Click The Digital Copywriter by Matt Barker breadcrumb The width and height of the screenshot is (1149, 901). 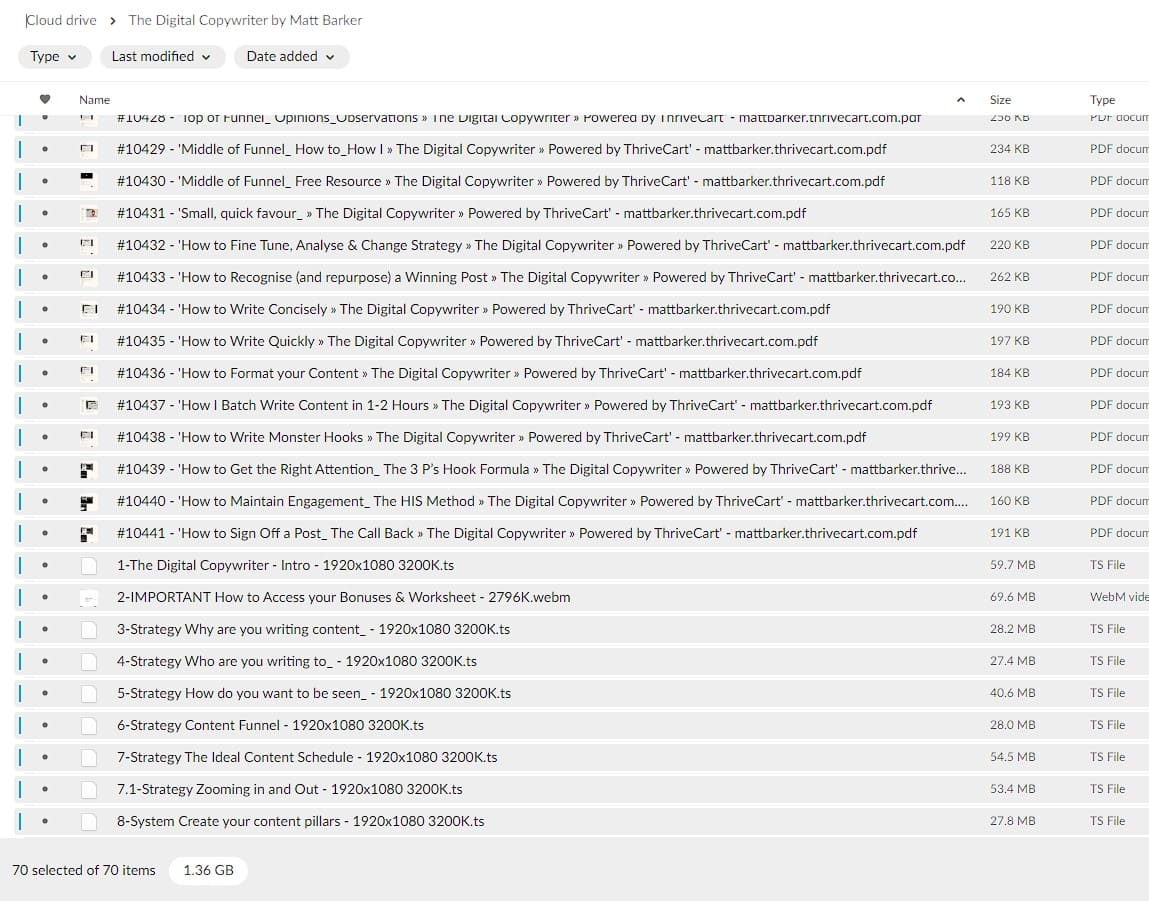click(245, 20)
